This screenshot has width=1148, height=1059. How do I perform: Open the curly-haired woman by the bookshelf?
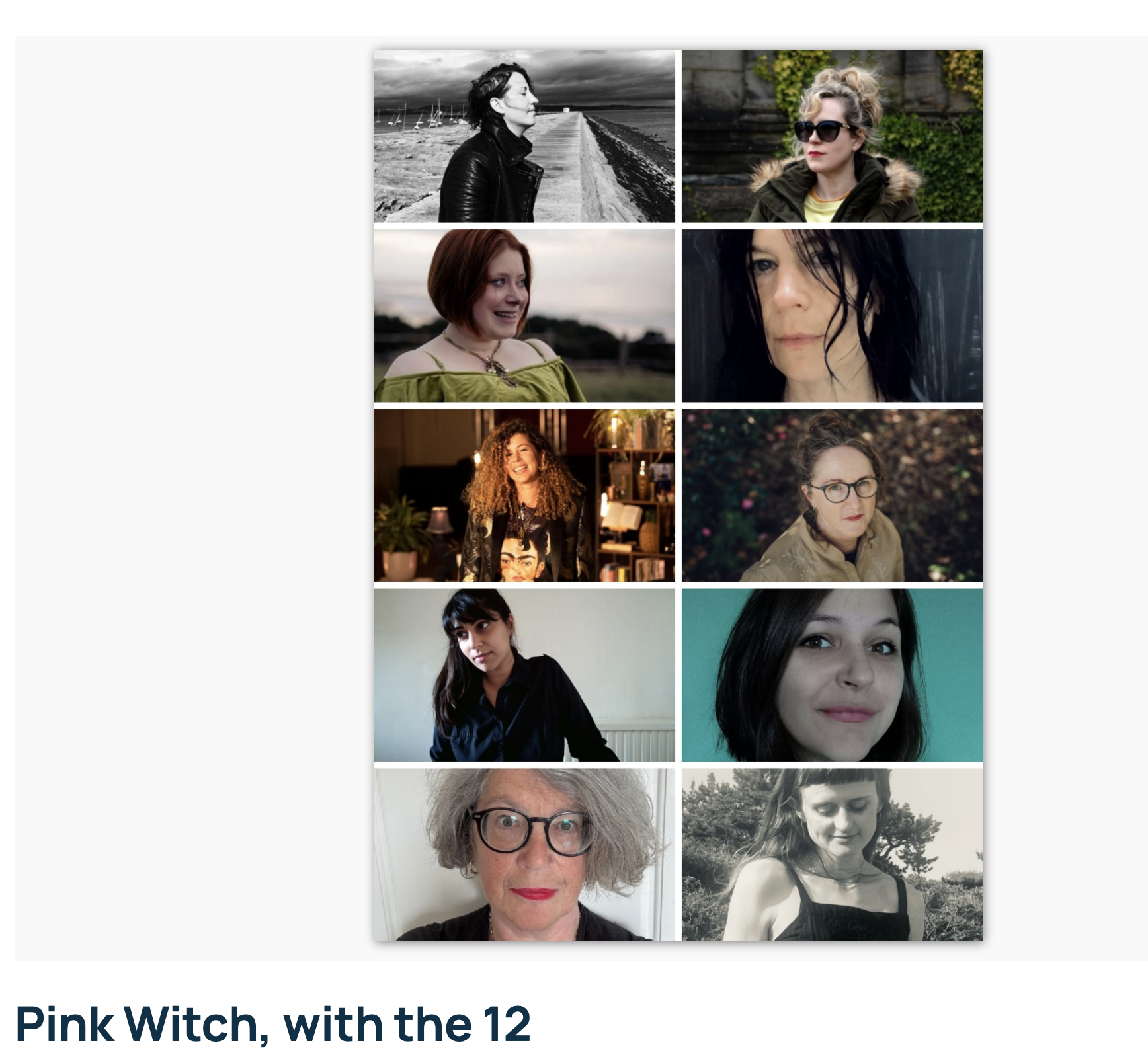[x=524, y=495]
